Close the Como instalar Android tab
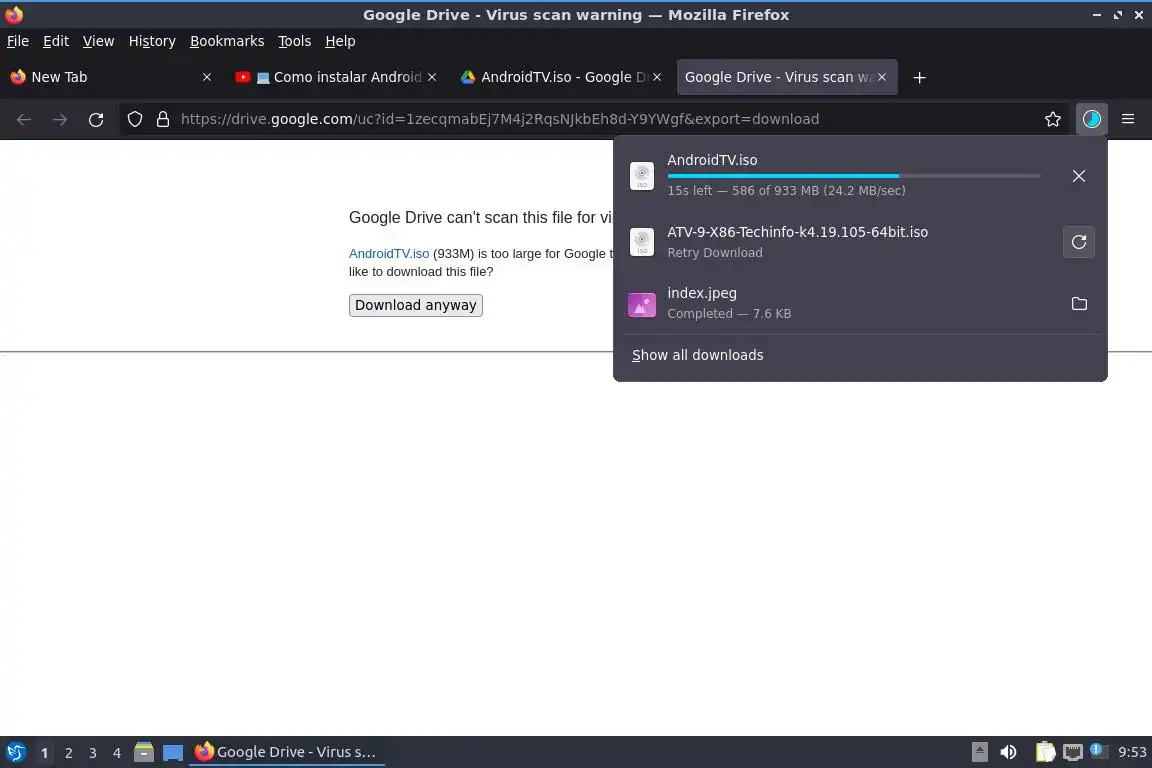Viewport: 1152px width, 768px height. (x=432, y=77)
